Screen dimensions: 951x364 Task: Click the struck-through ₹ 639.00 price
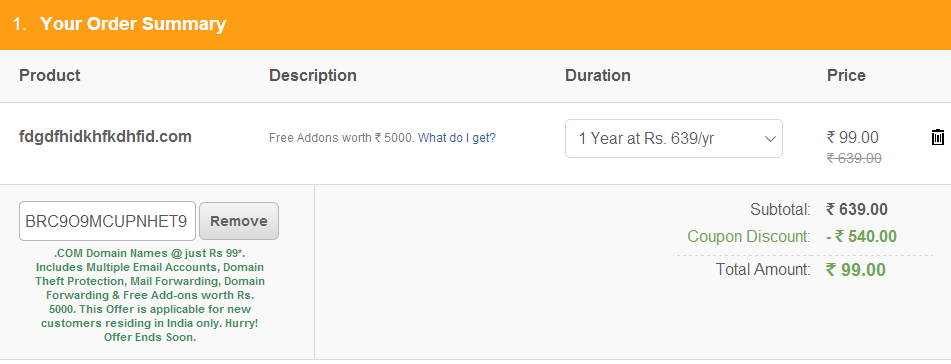[854, 158]
